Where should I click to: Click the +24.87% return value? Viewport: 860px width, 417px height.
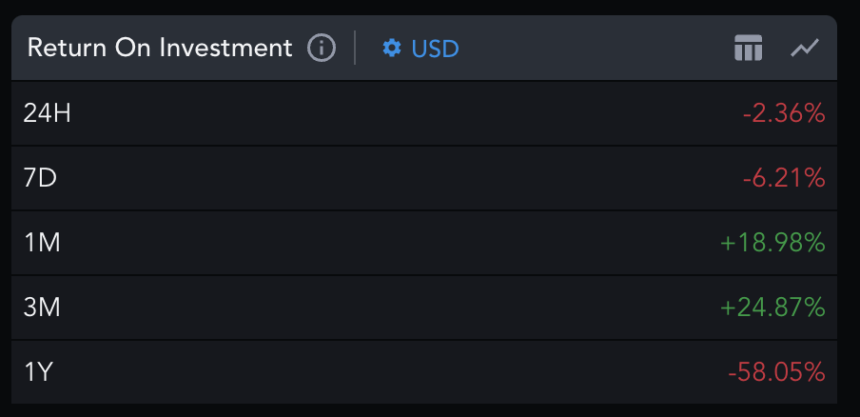(773, 307)
